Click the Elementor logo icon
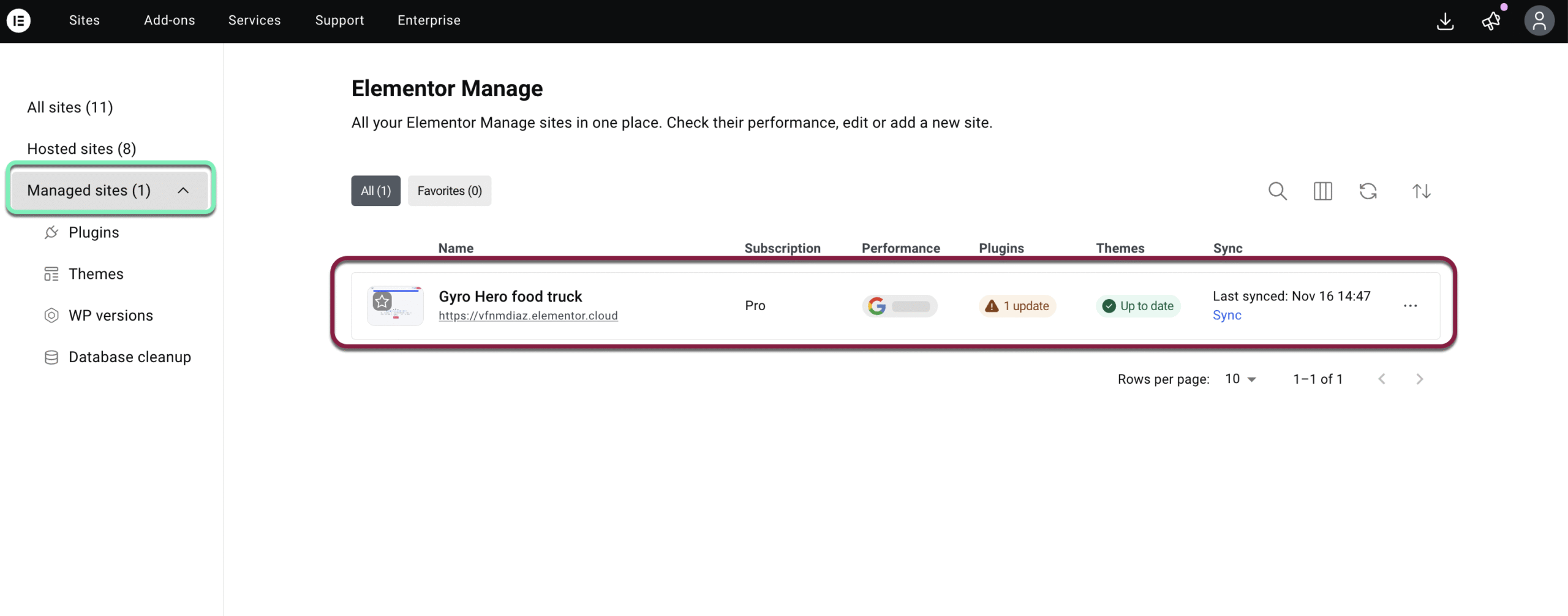The image size is (1568, 616). [x=19, y=21]
